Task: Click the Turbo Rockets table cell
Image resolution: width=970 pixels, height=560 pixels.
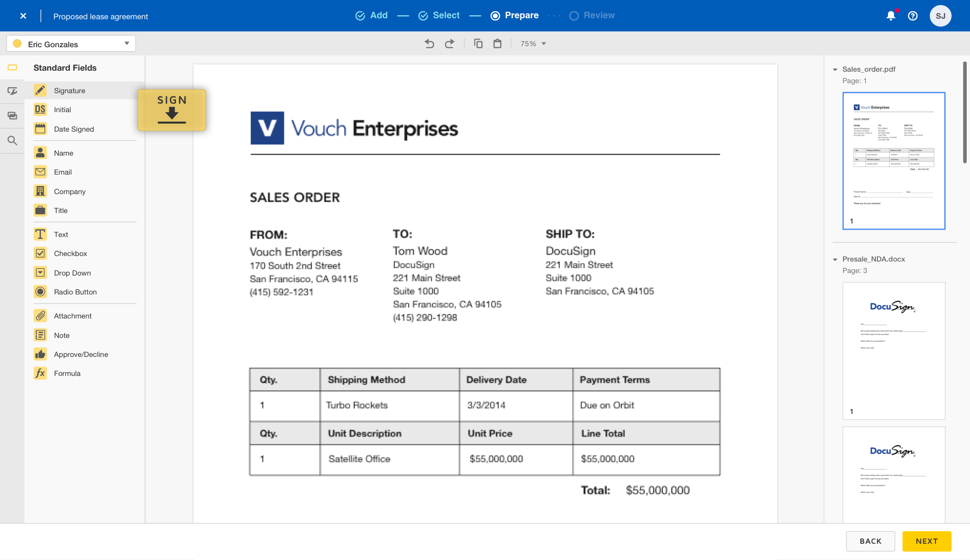Action: coord(390,405)
